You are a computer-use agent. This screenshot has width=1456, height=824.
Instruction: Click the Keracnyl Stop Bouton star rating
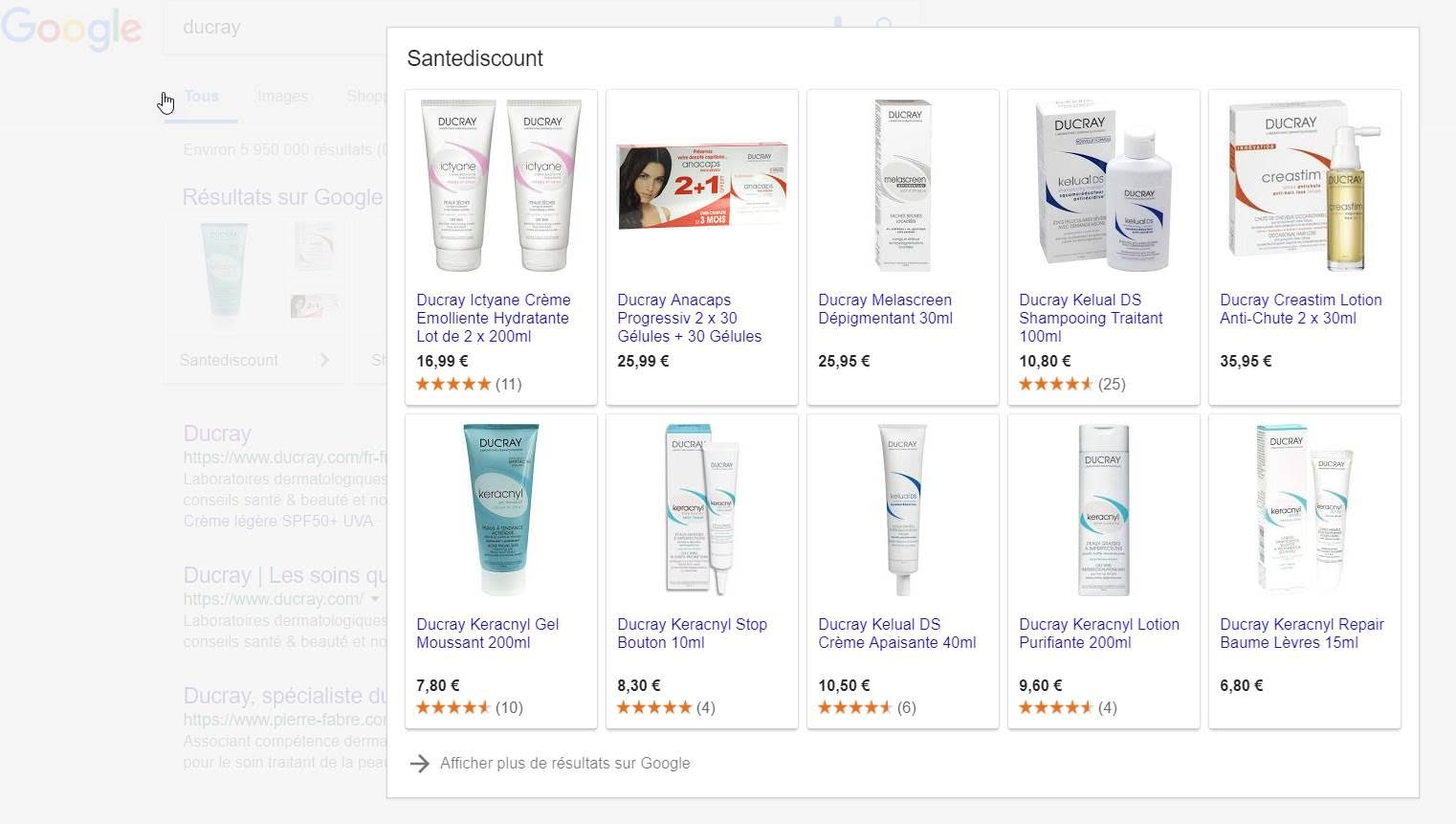click(654, 707)
